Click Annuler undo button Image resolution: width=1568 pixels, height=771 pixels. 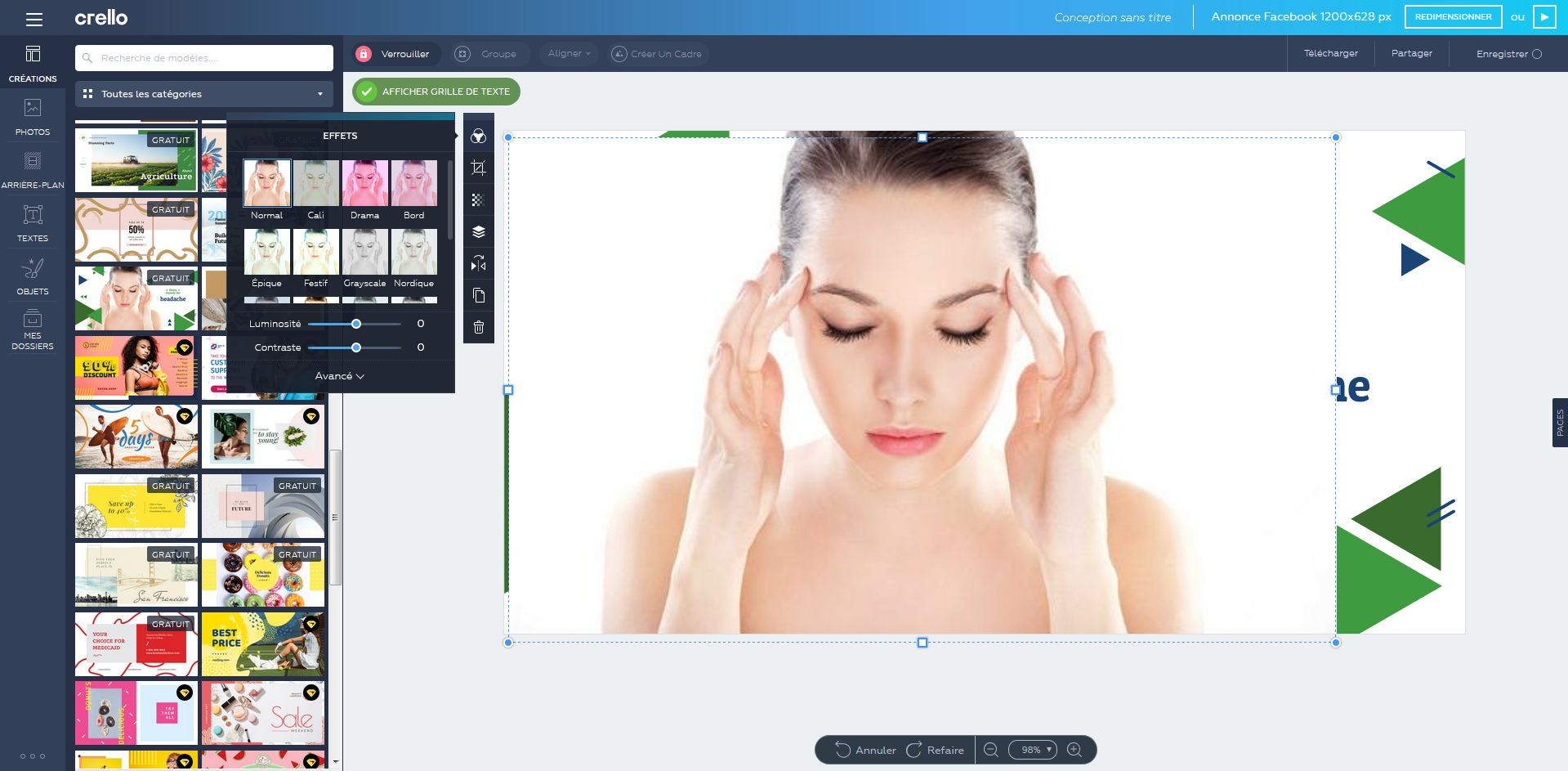[865, 750]
